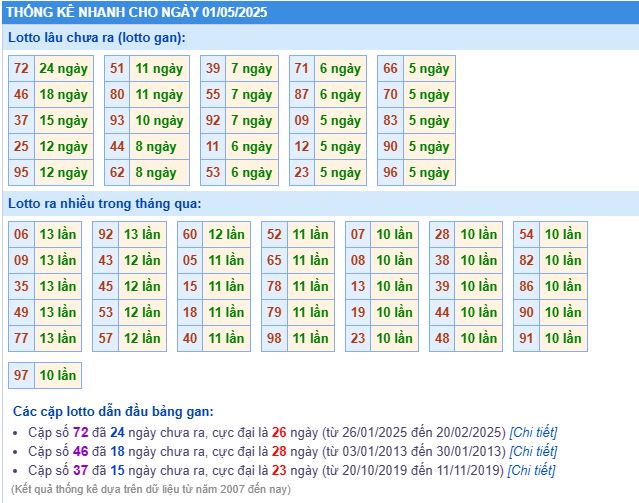Select lotto number 86 in frequency table
The height and width of the screenshot is (503, 639).
click(527, 286)
